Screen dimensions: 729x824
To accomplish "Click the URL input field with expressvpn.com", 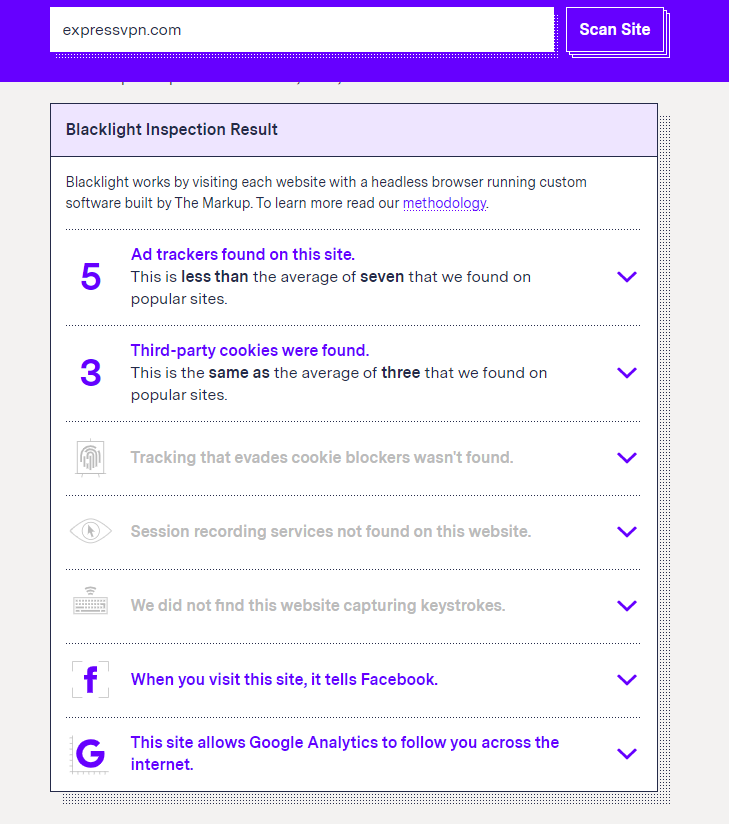I will (x=301, y=30).
